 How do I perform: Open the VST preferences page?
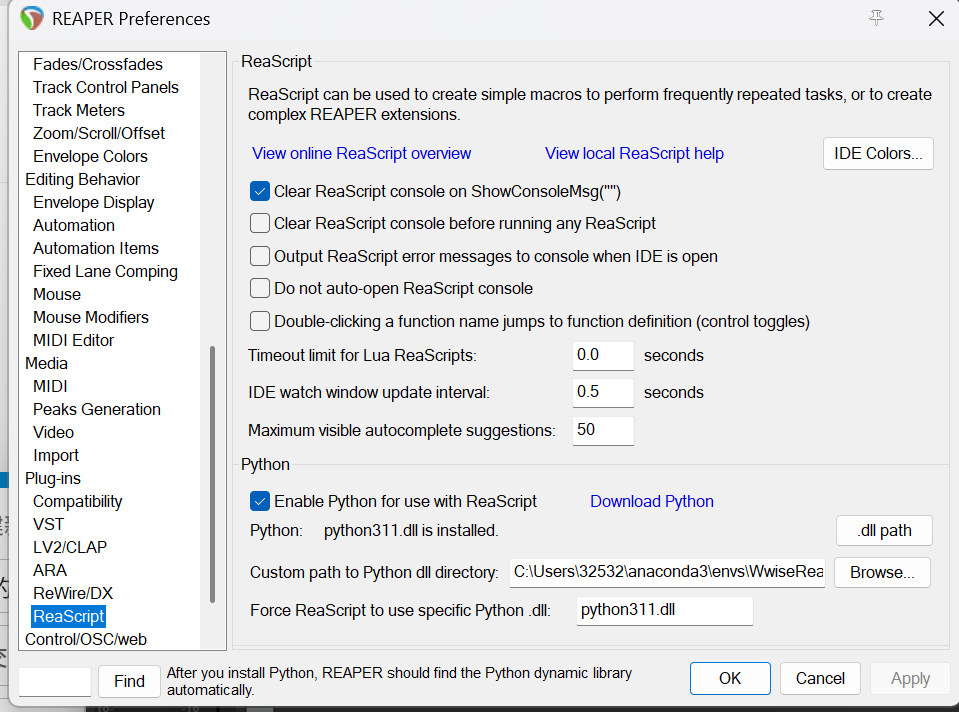tap(48, 524)
